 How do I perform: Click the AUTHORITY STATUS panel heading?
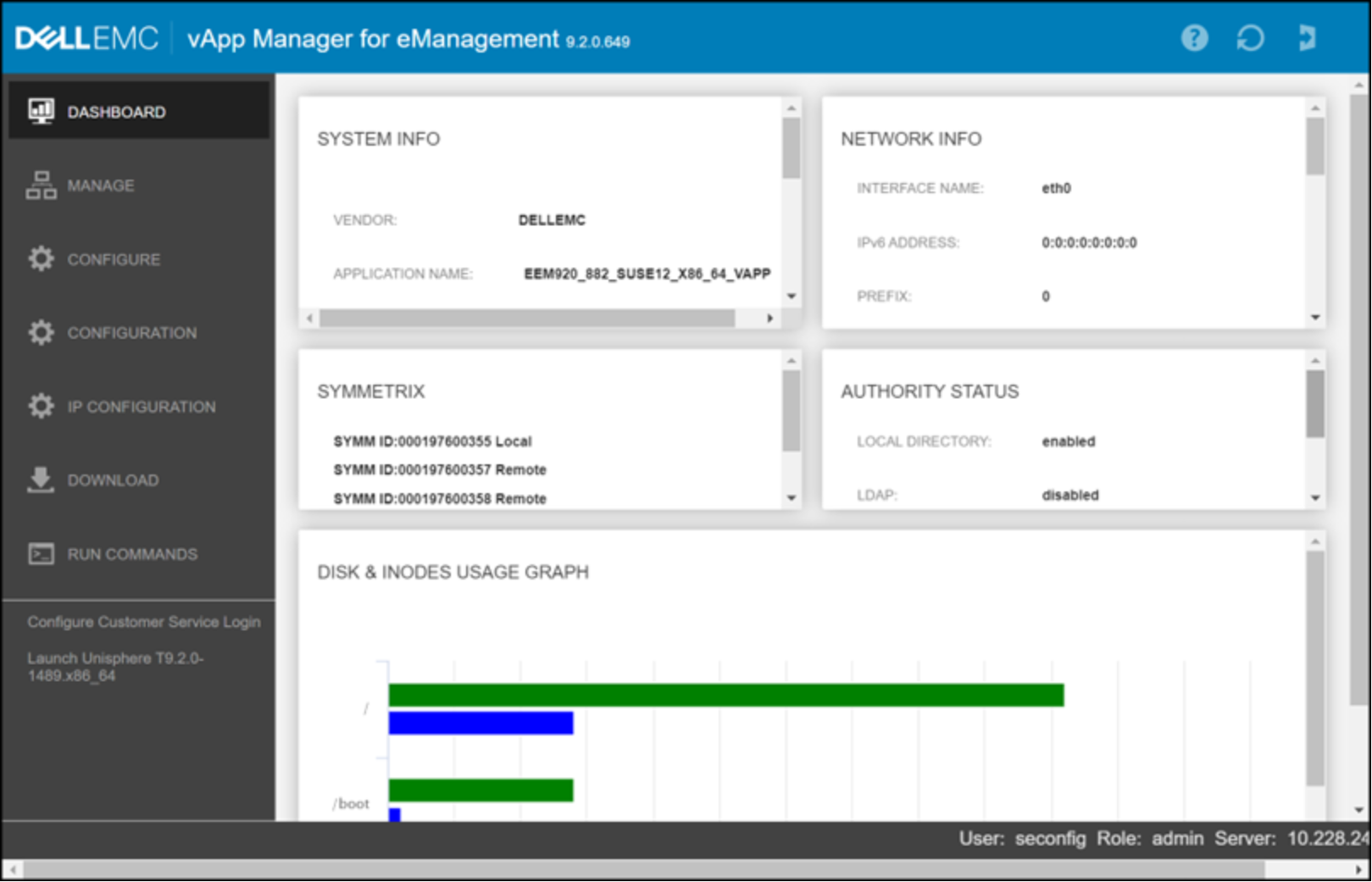point(930,391)
